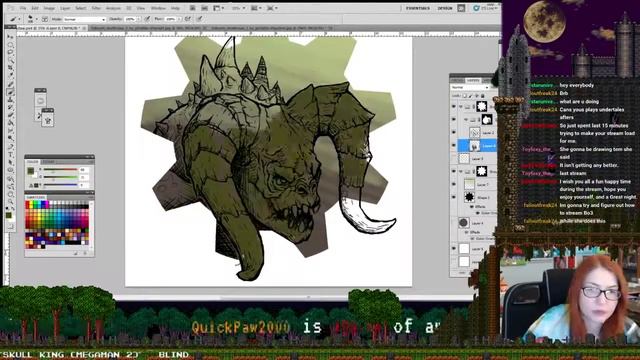Screen dimensions: 640x360
Task: Select the Rectangular Marquee tool
Action: [10, 44]
